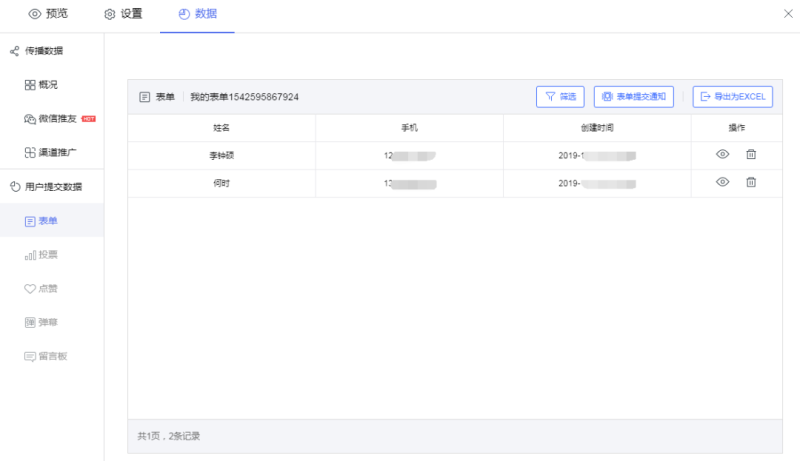Click the eye icon in 何时 row

pos(723,182)
